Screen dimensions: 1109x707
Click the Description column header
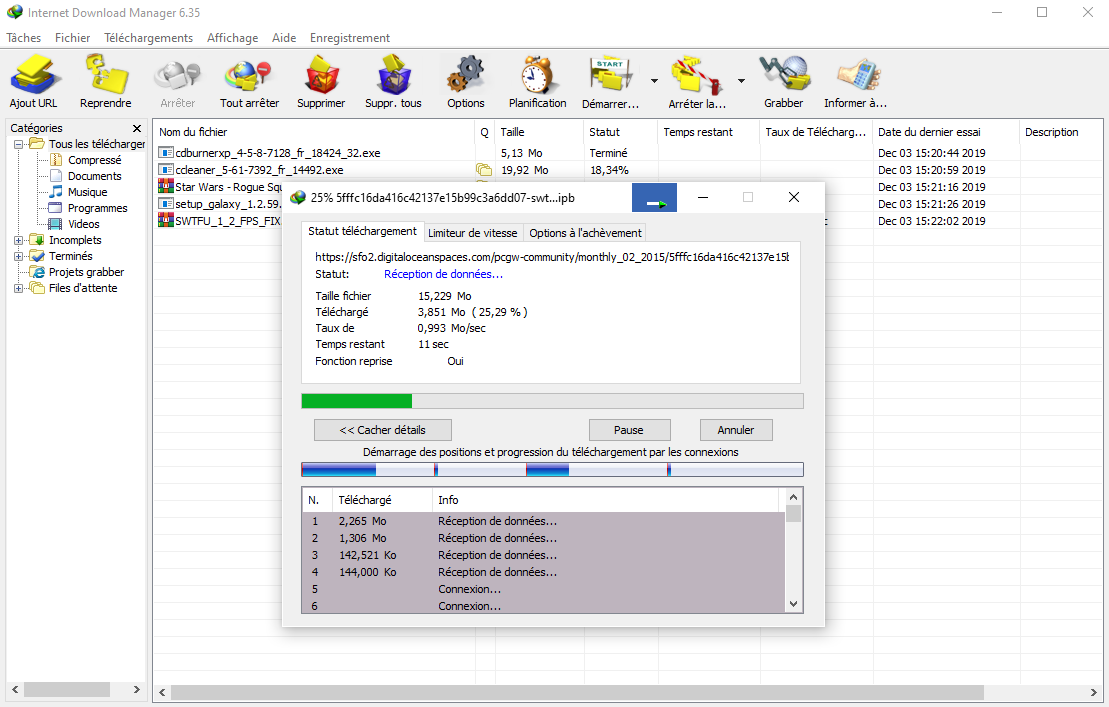coord(1061,132)
